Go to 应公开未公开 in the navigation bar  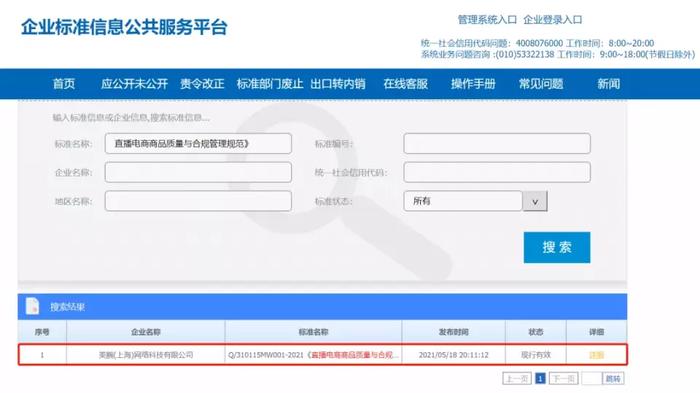click(x=134, y=84)
